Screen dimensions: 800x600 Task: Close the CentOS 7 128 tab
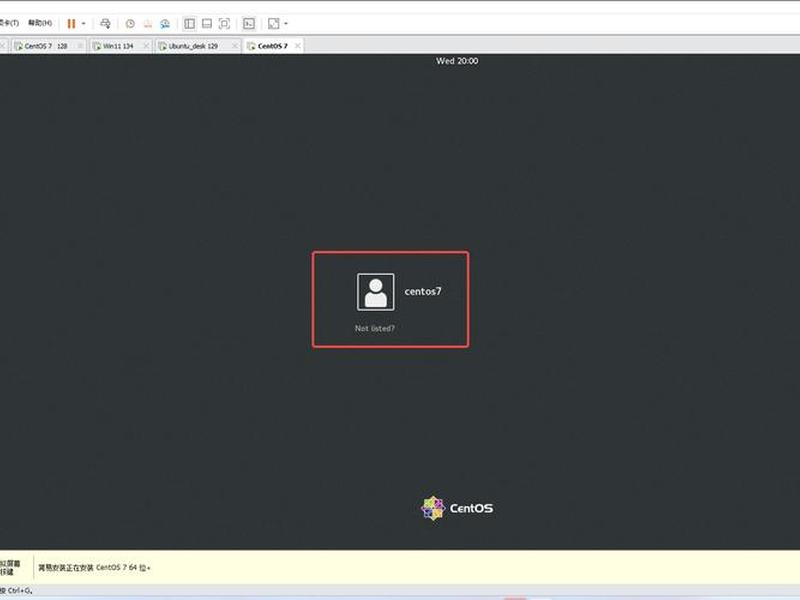pos(80,46)
